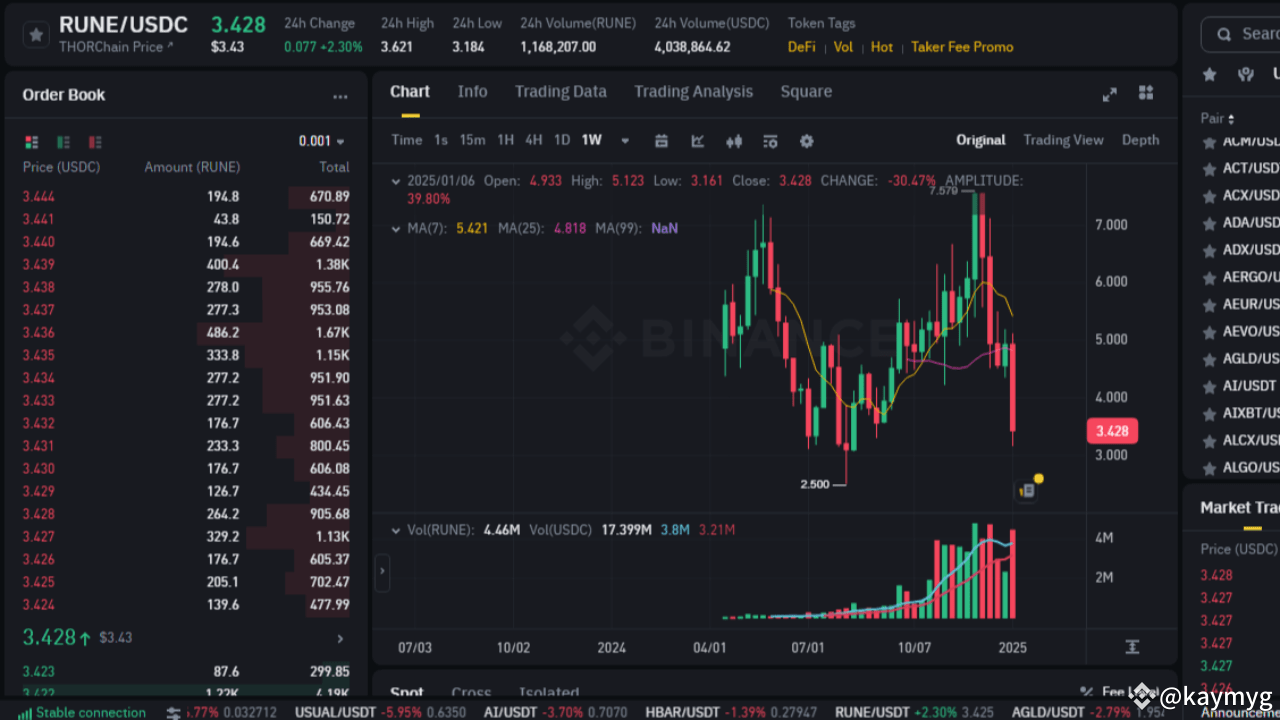Show only sell orders in order book

(95, 142)
